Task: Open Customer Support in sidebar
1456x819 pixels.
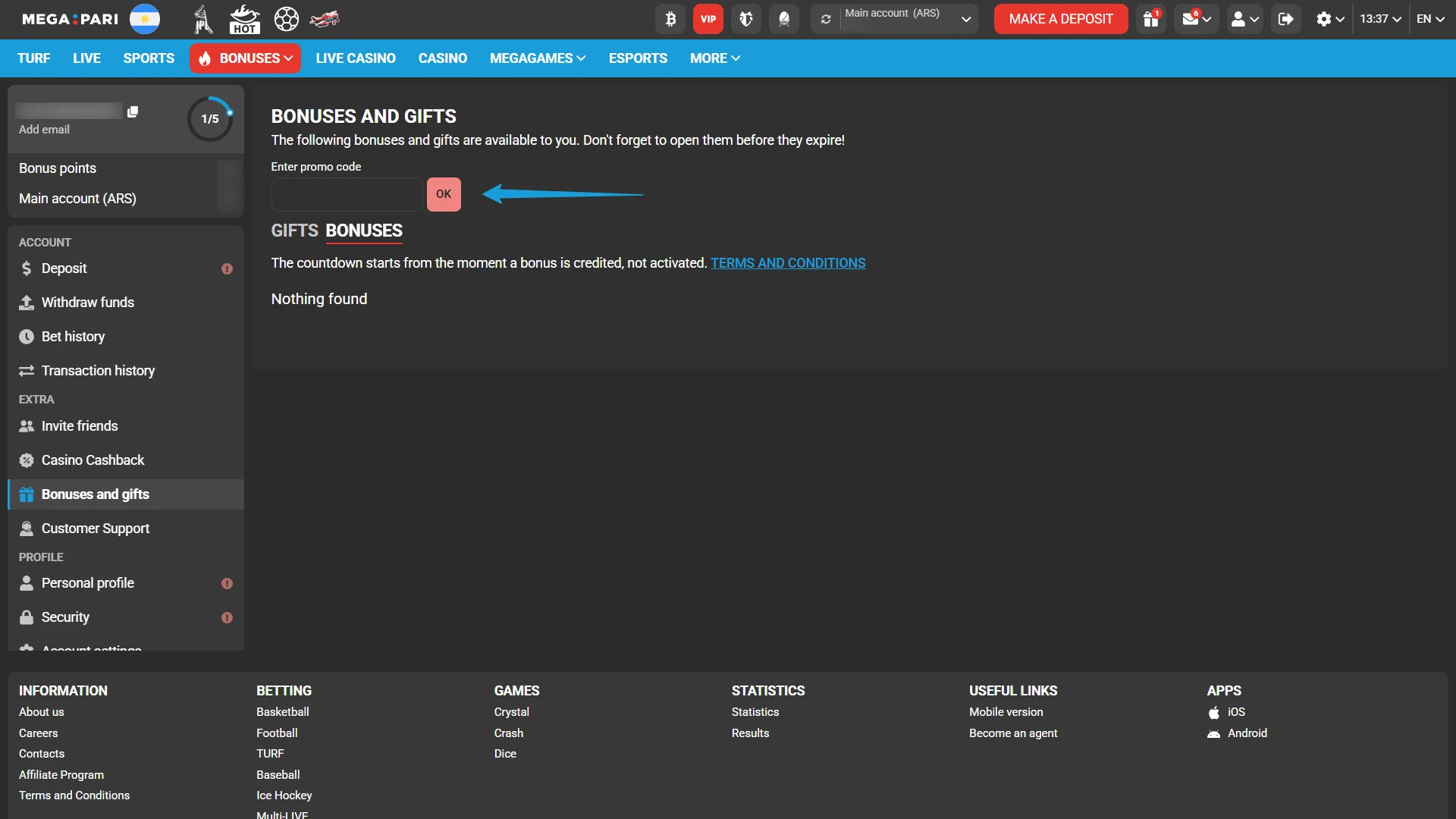Action: (126, 529)
